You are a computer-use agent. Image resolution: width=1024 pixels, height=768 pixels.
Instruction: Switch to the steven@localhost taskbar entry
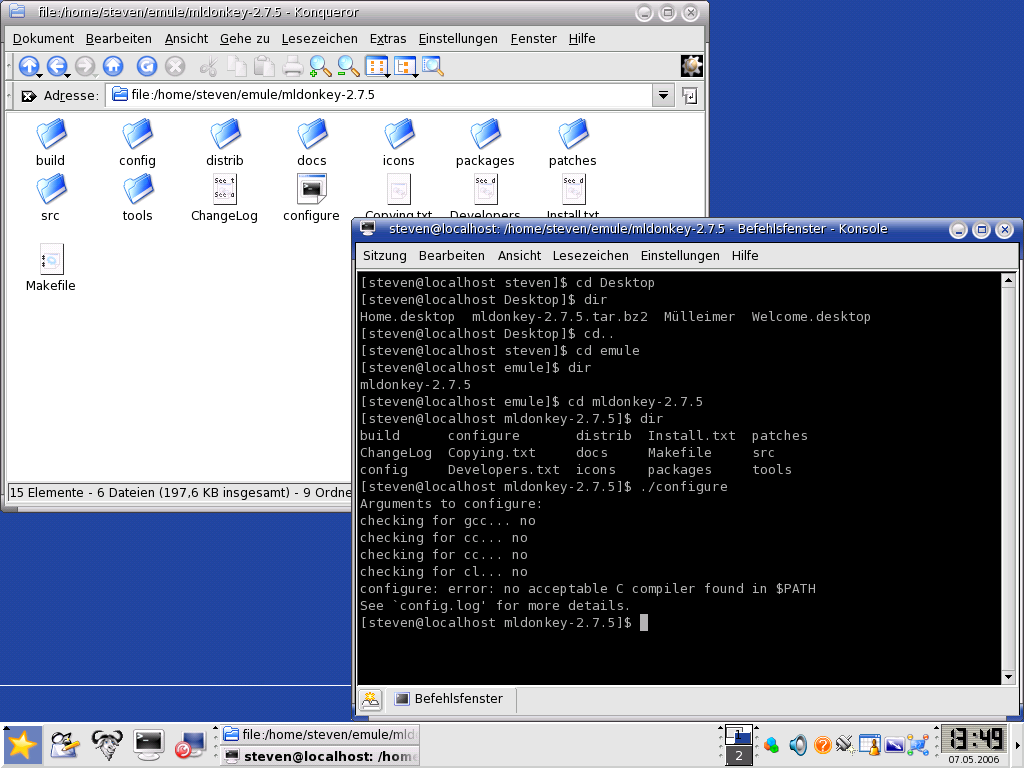pyautogui.click(x=320, y=756)
